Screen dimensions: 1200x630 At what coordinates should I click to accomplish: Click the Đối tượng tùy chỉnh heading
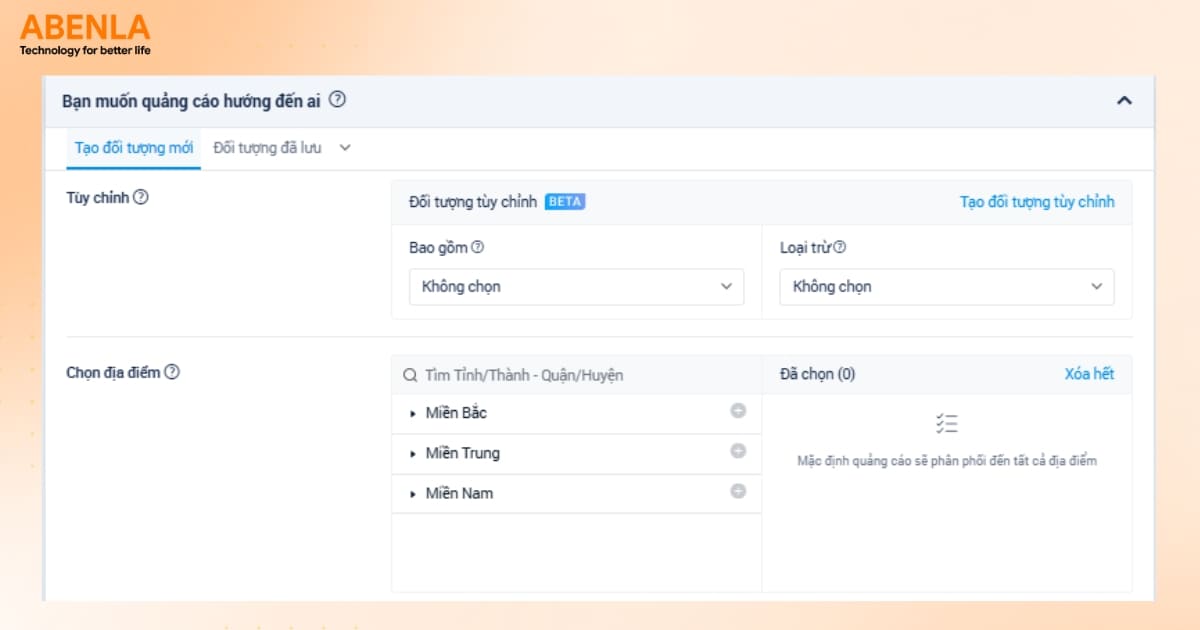473,202
